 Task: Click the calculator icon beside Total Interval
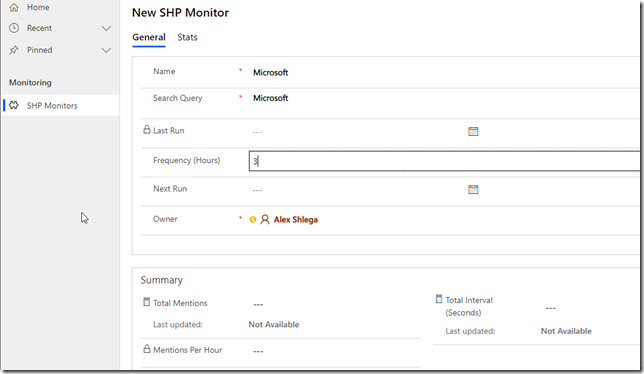[439, 299]
